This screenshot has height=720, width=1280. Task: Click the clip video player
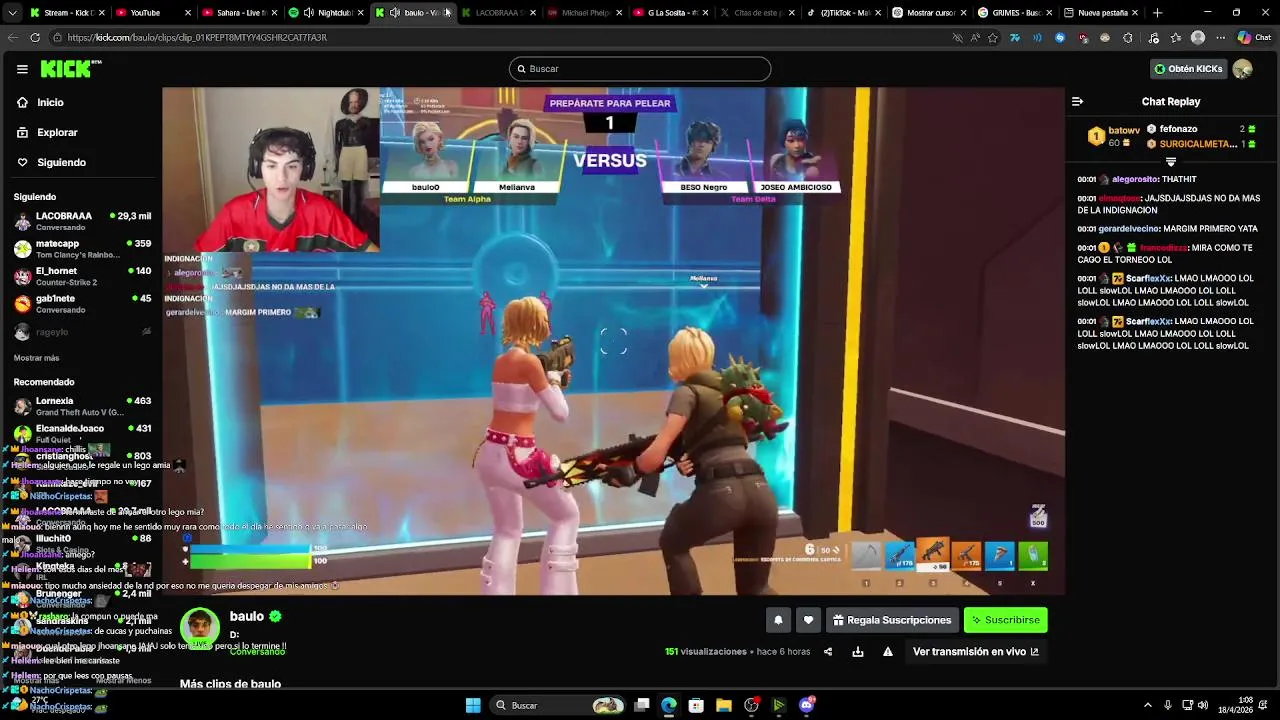(613, 341)
